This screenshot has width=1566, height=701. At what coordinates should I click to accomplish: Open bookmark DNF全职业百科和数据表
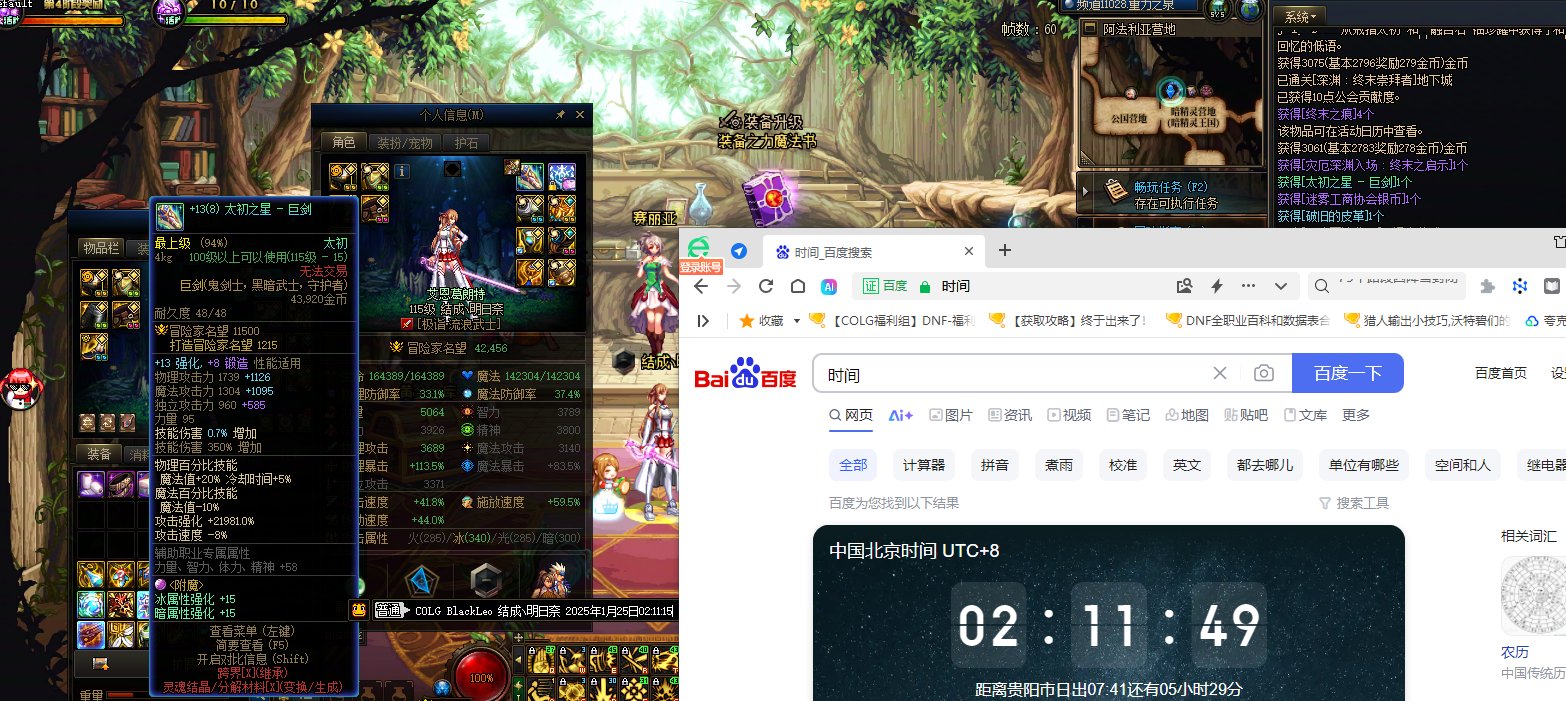coord(1248,321)
